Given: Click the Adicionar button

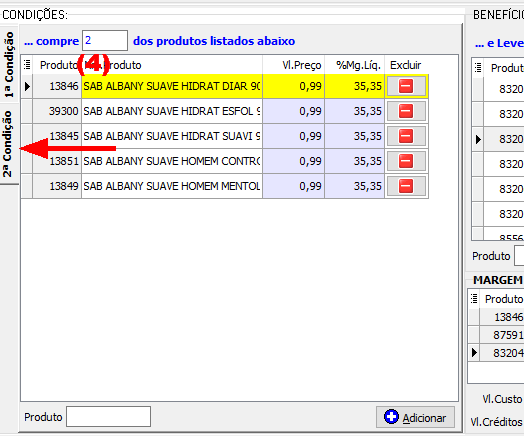Looking at the screenshot, I should pyautogui.click(x=415, y=417).
